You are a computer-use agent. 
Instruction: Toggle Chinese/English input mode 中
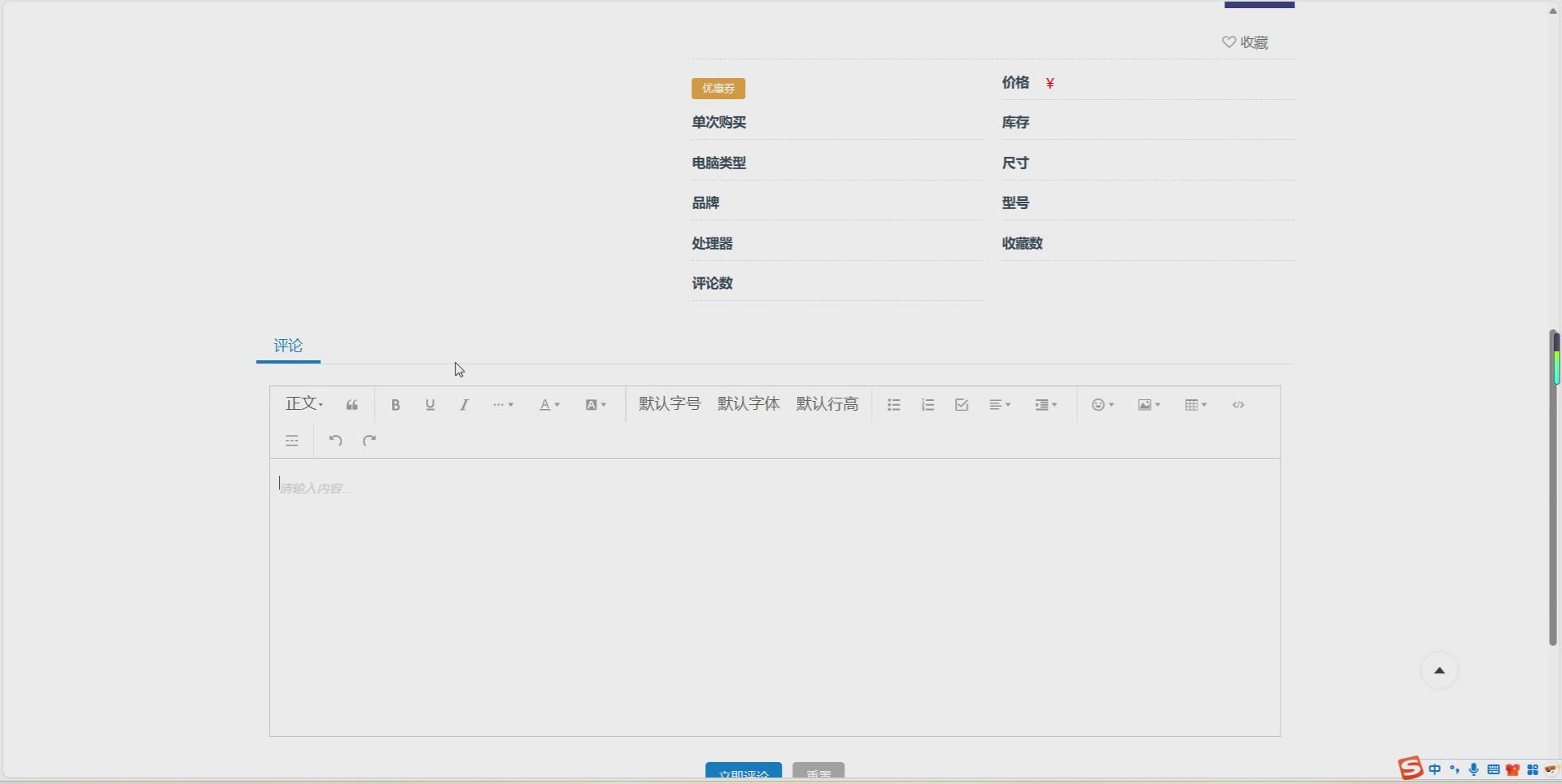coord(1435,769)
